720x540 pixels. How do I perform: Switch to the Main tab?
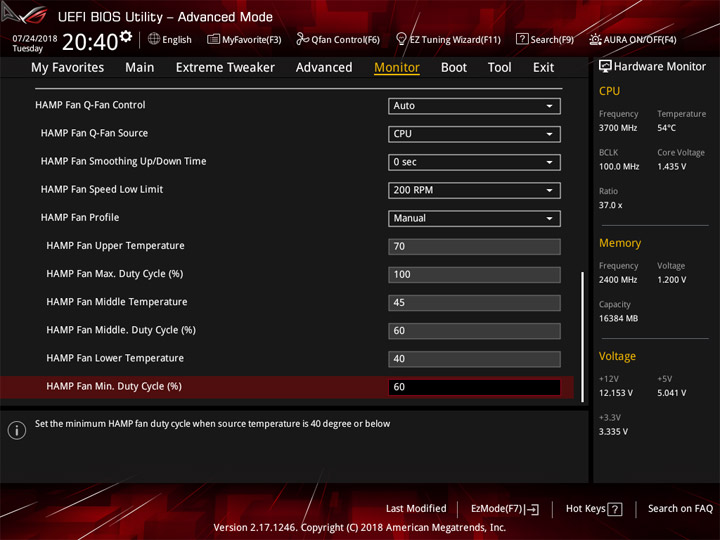(x=140, y=68)
